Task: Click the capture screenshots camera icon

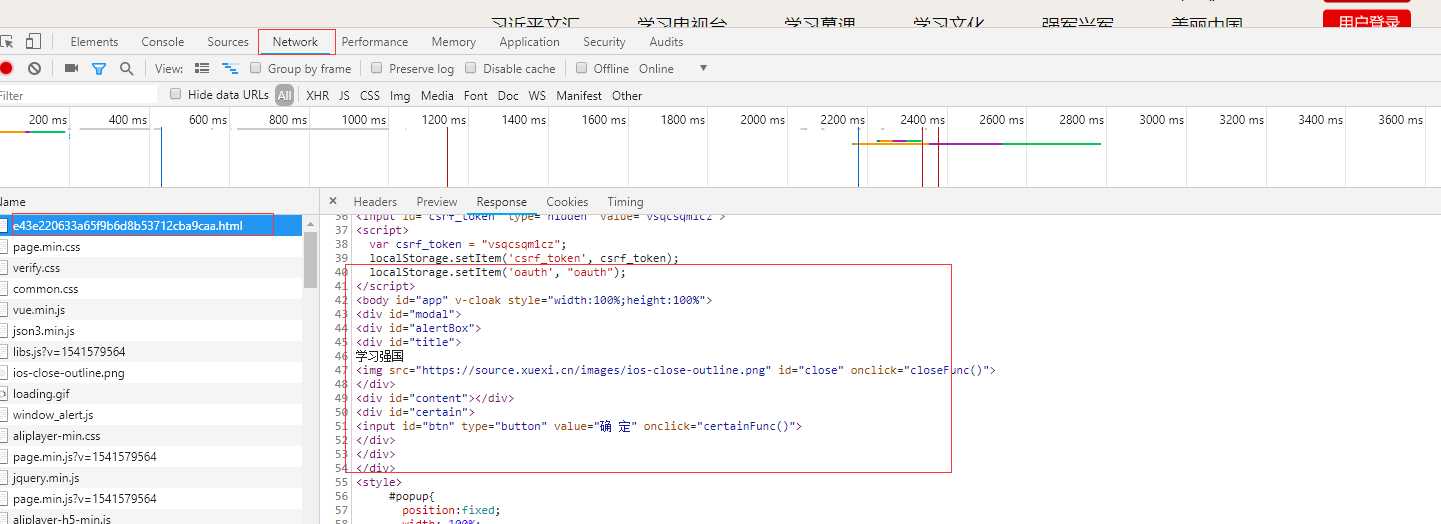Action: point(71,68)
